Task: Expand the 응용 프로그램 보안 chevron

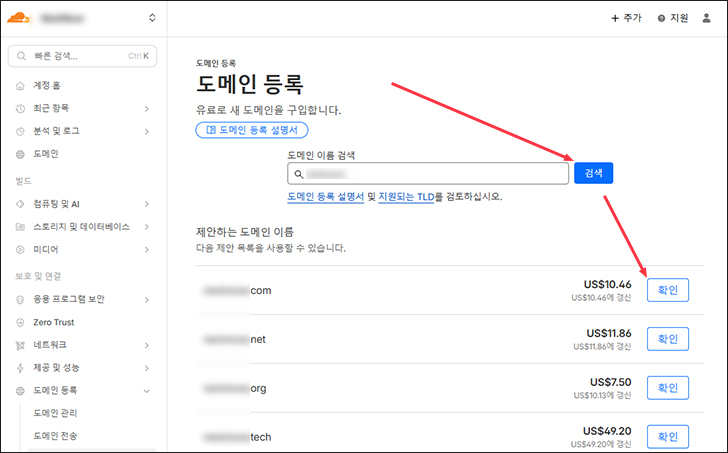Action: [147, 300]
